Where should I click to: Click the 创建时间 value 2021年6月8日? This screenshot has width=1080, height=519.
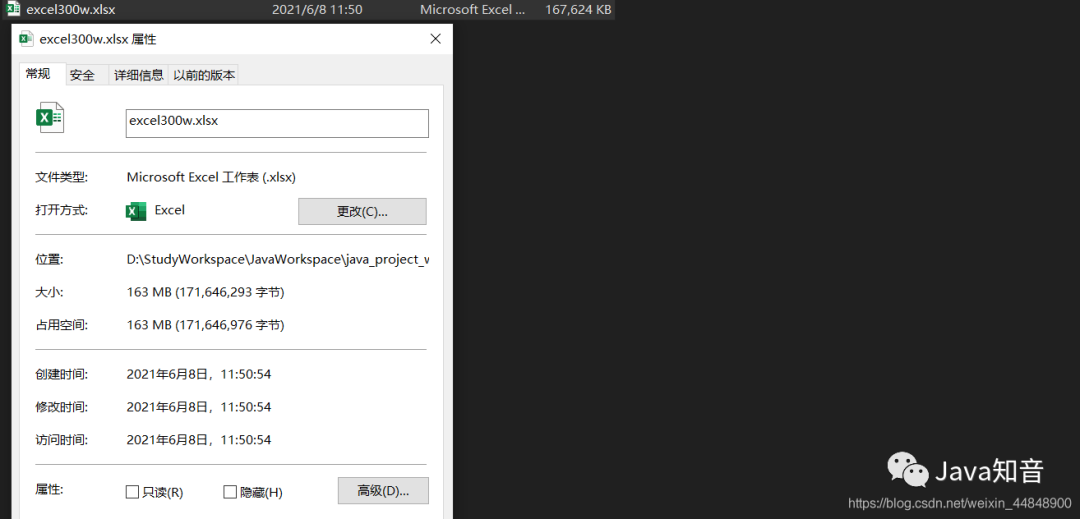[x=199, y=374]
